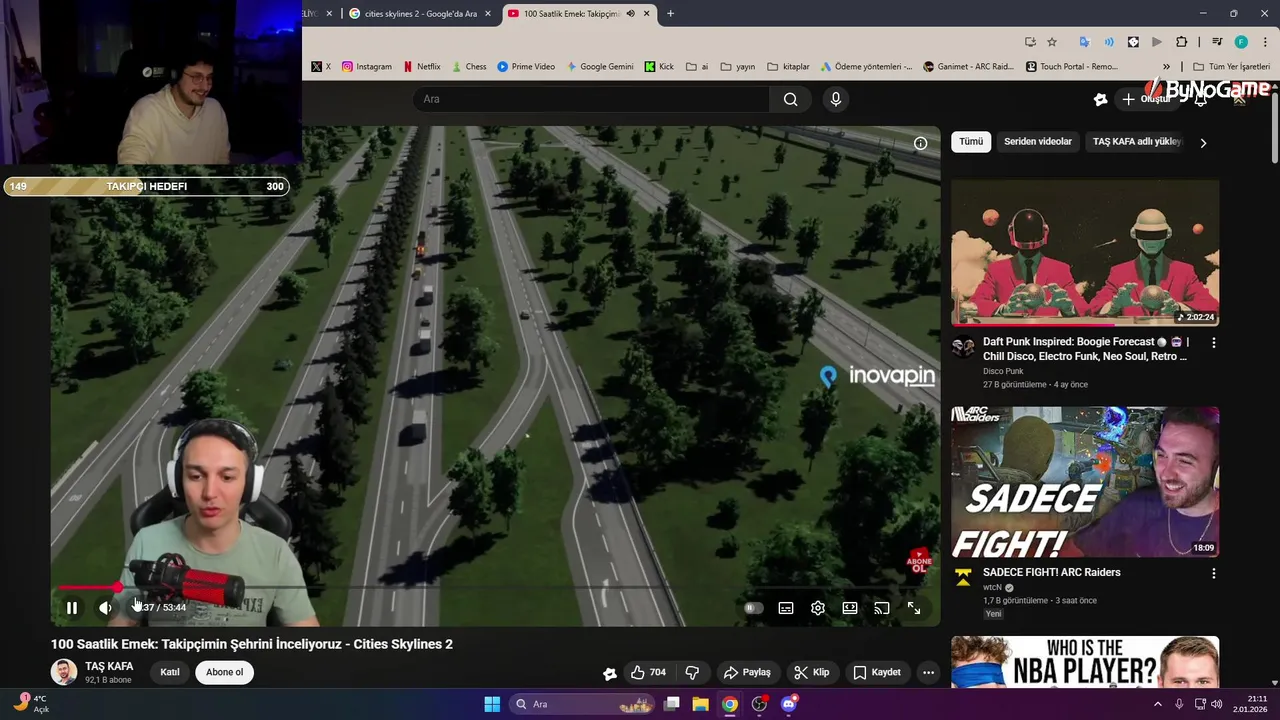Show hidden system tray icons chevron

tap(1158, 704)
